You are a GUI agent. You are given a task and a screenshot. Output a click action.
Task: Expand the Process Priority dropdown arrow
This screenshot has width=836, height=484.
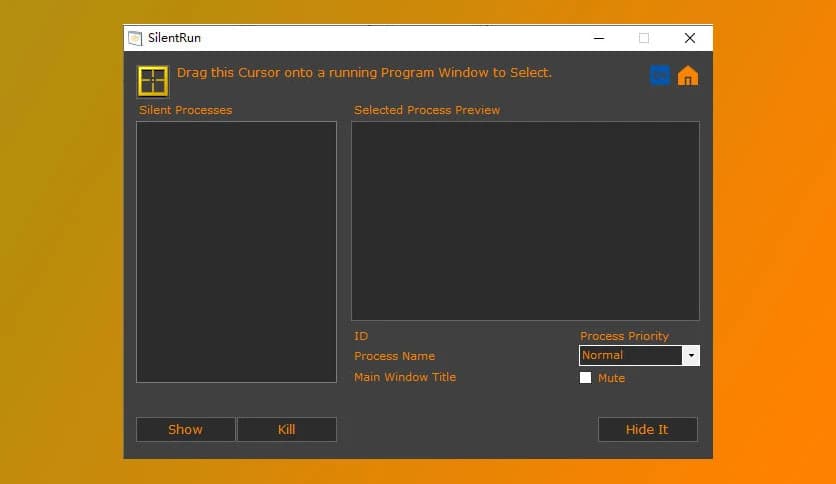click(691, 355)
